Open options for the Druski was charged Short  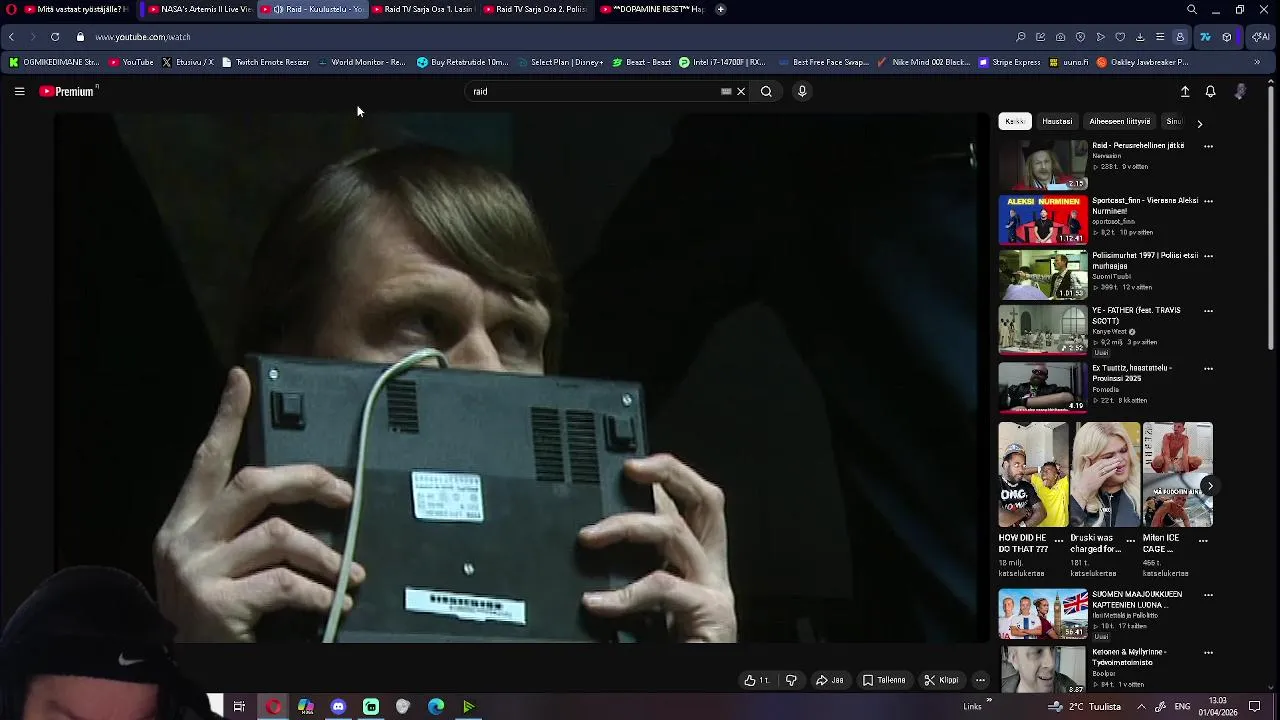(x=1130, y=540)
